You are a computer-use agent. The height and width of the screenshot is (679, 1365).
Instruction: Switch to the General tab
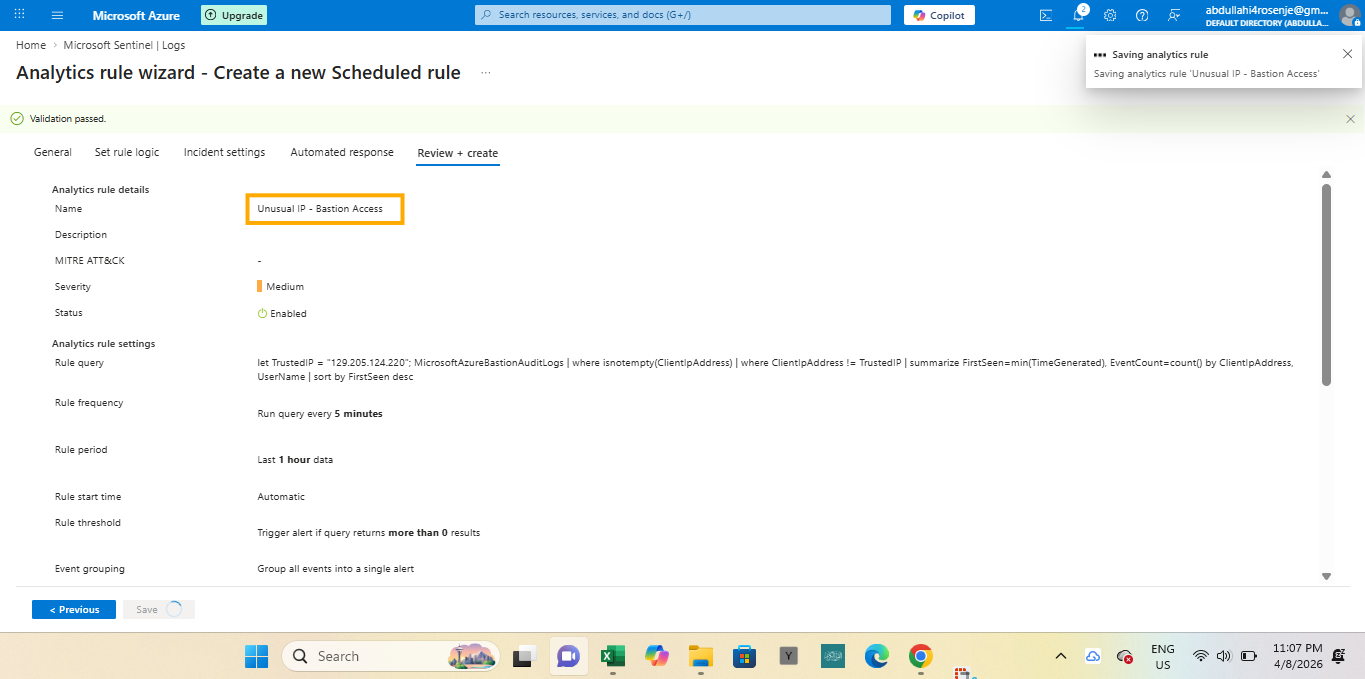pos(53,152)
